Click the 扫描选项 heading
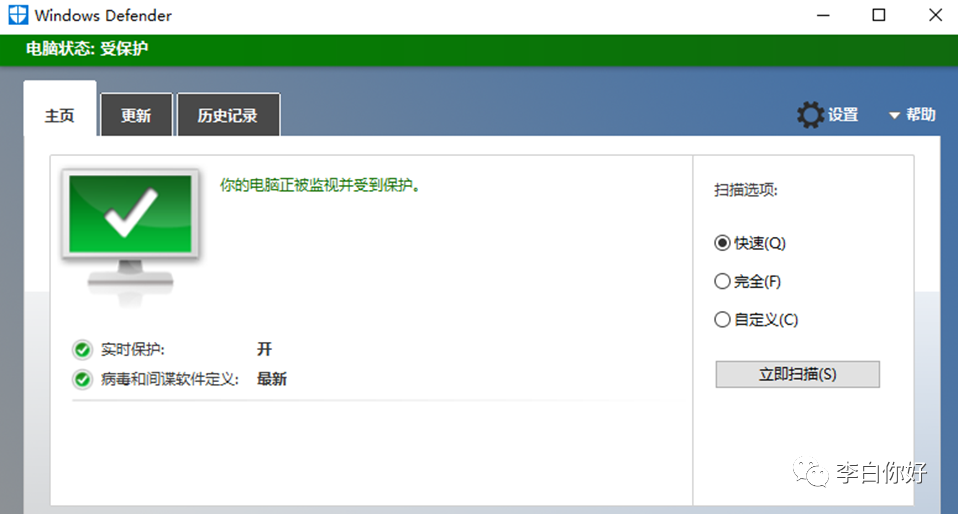The width and height of the screenshot is (958, 514). [746, 190]
